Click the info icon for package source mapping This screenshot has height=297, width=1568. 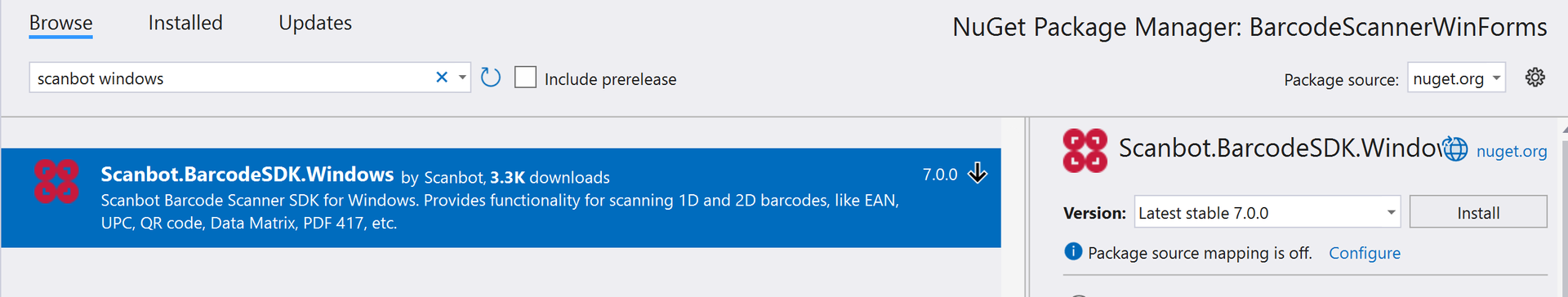(1073, 251)
